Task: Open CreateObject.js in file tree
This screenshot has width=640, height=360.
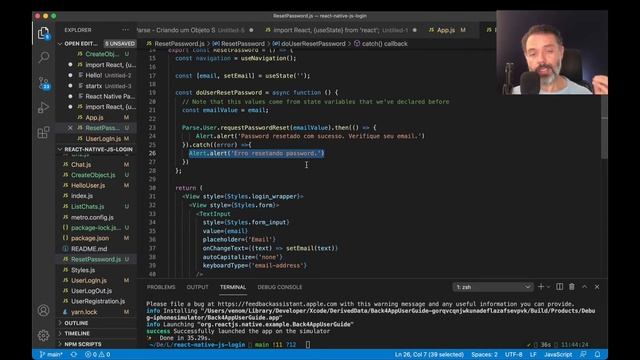Action: tap(96, 175)
